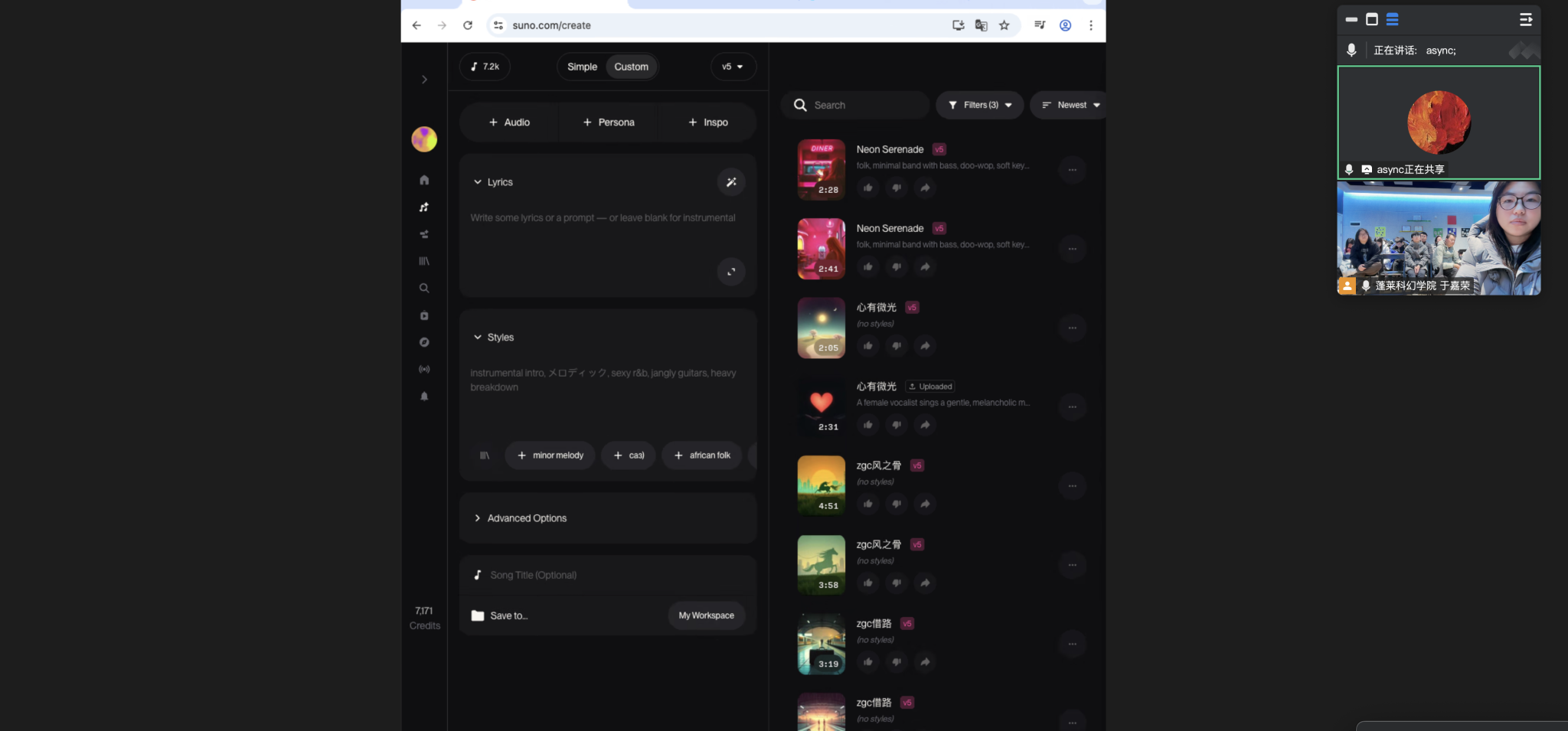Click the magic wand icon in Lyrics
The image size is (1568, 731).
tap(731, 182)
